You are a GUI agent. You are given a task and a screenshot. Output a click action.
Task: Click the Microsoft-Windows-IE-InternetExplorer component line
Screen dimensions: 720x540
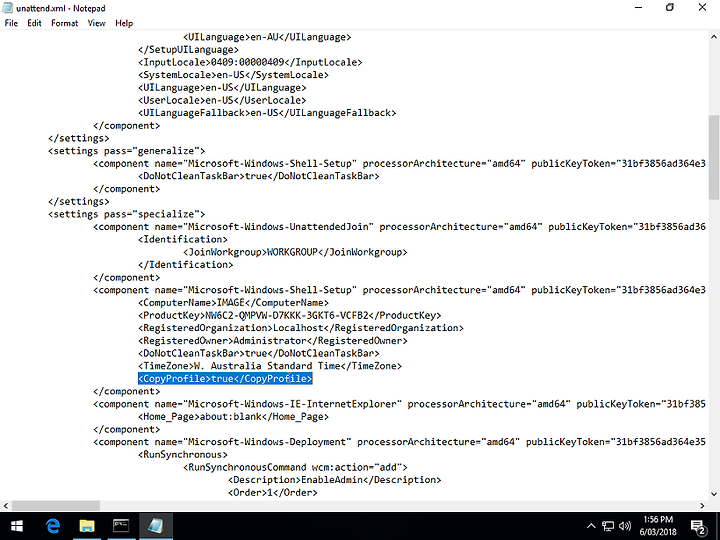(x=399, y=404)
